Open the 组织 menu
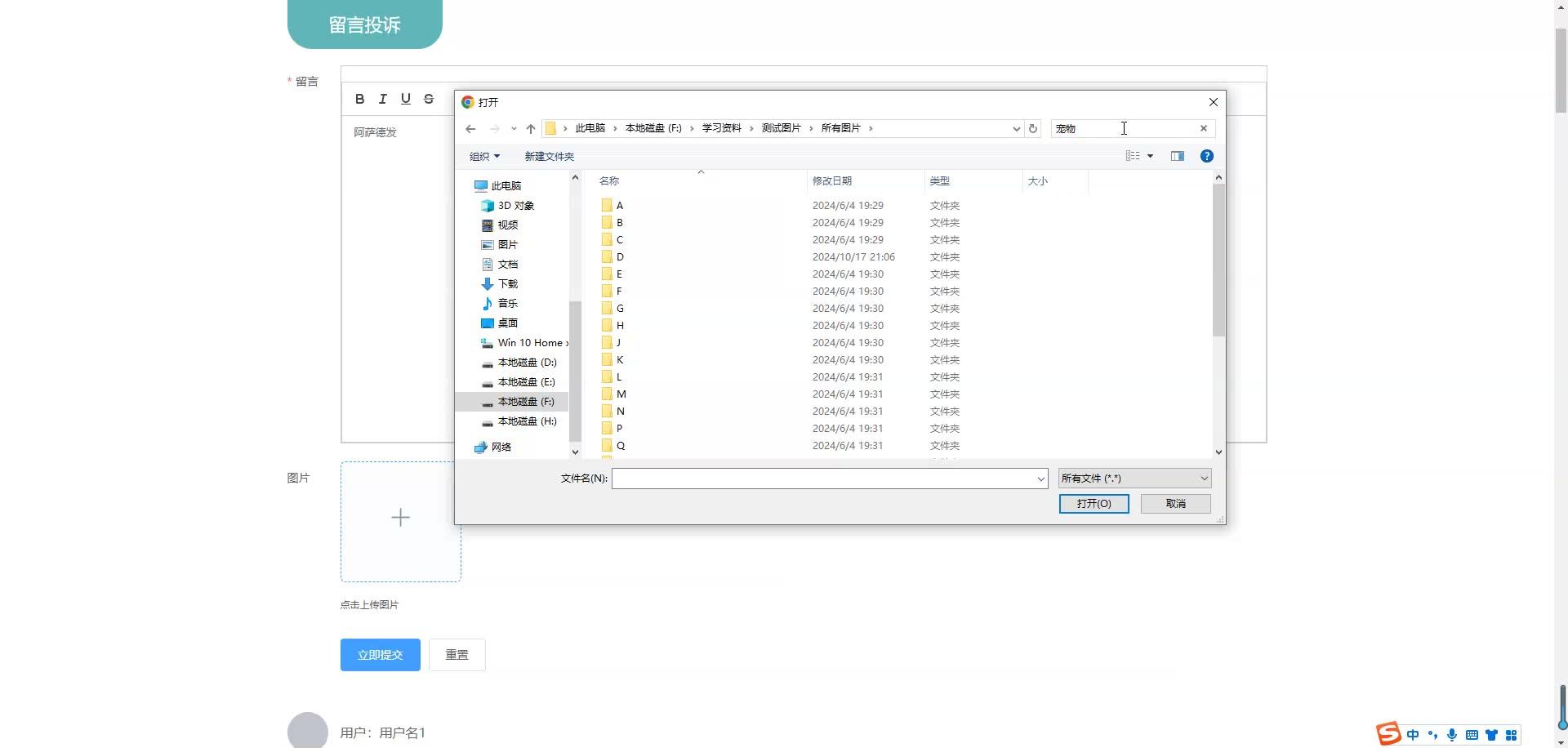 pyautogui.click(x=484, y=156)
